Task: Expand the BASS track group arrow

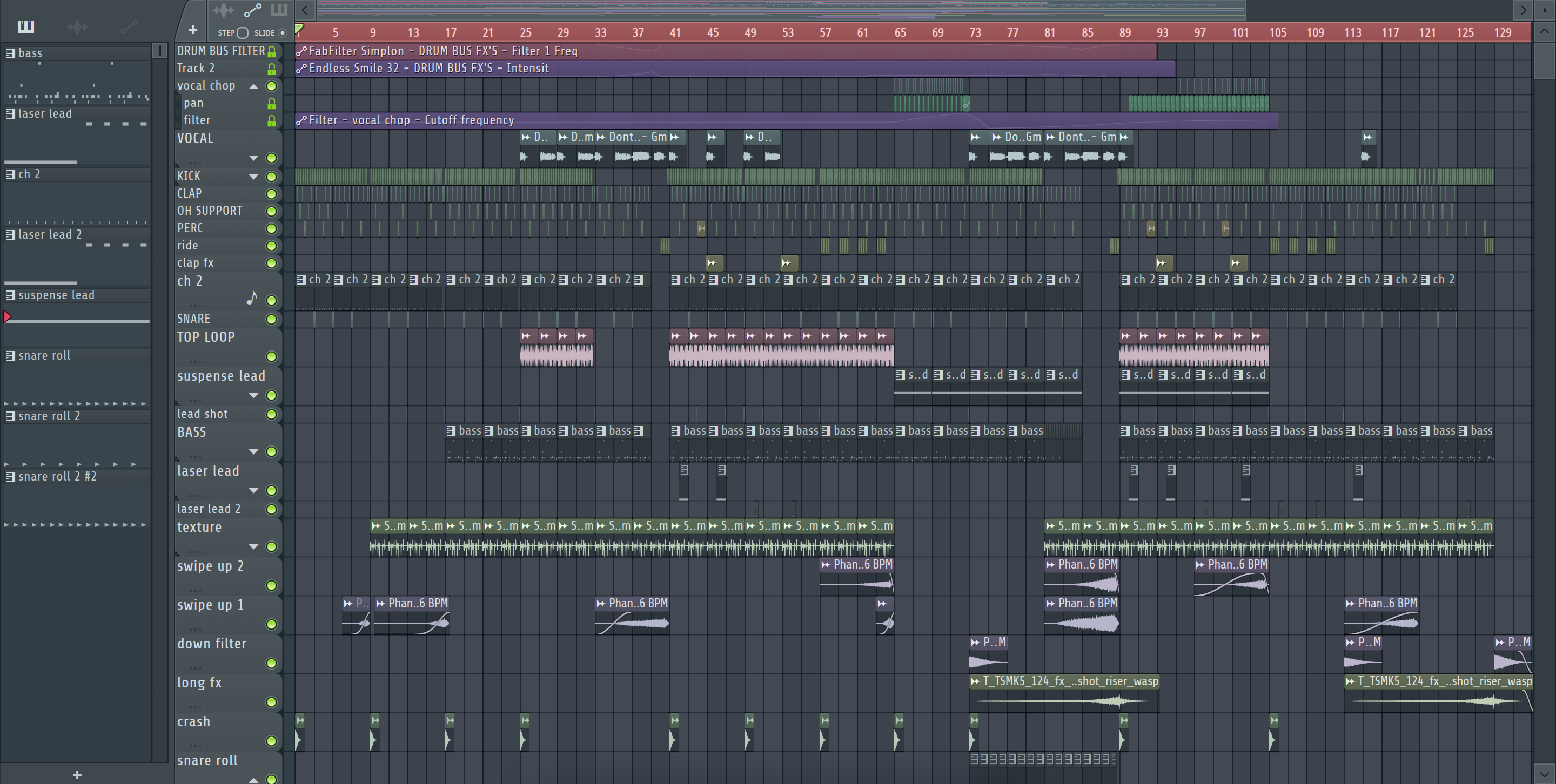Action: click(254, 452)
